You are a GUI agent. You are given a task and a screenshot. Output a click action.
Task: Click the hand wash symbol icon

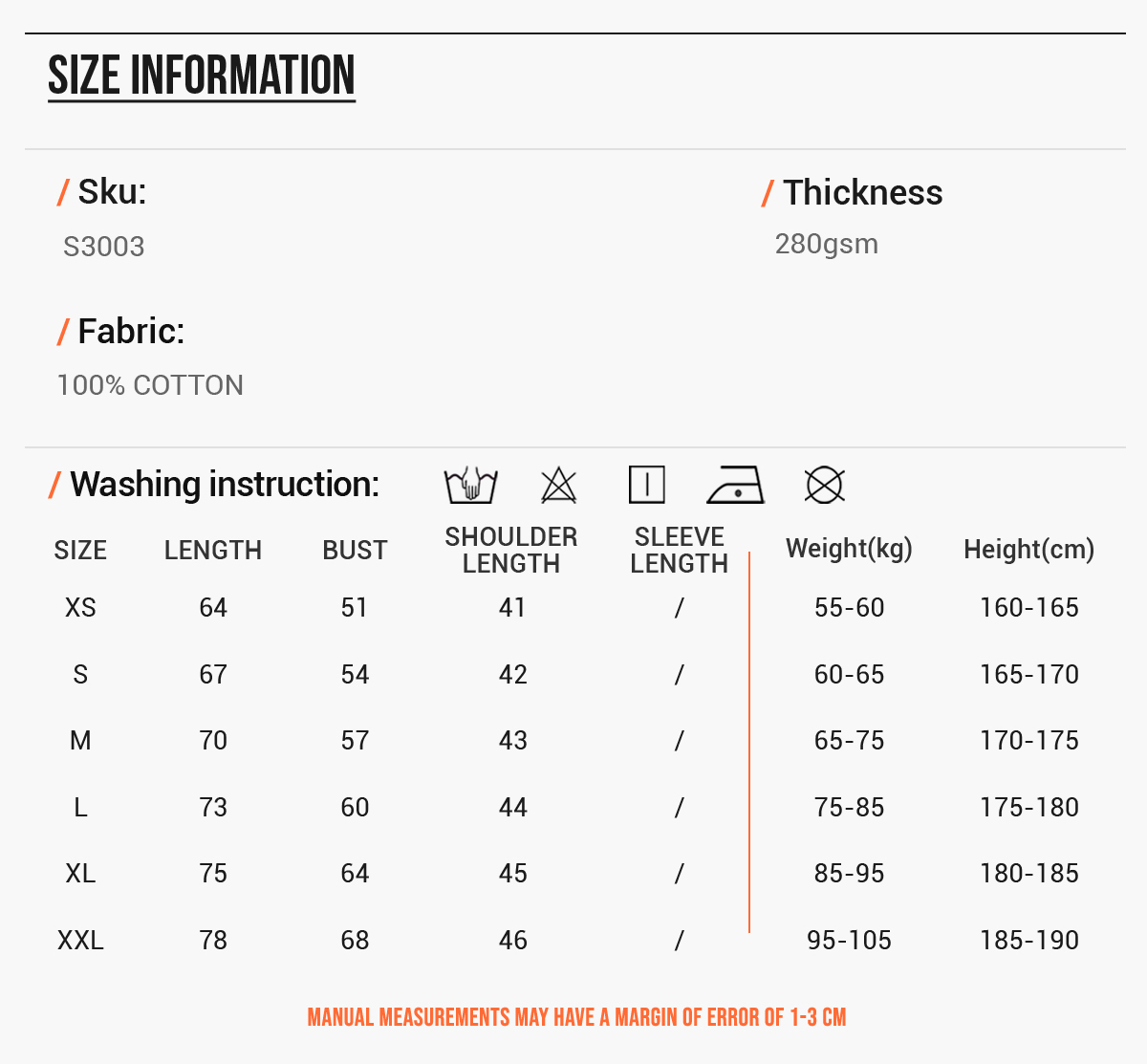[x=470, y=485]
